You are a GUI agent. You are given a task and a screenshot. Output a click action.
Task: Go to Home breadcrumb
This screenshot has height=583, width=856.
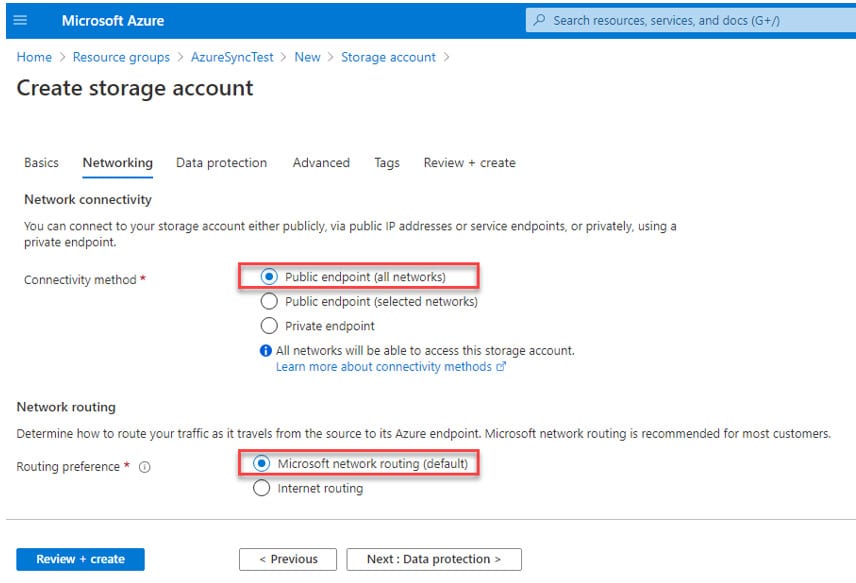click(x=34, y=57)
